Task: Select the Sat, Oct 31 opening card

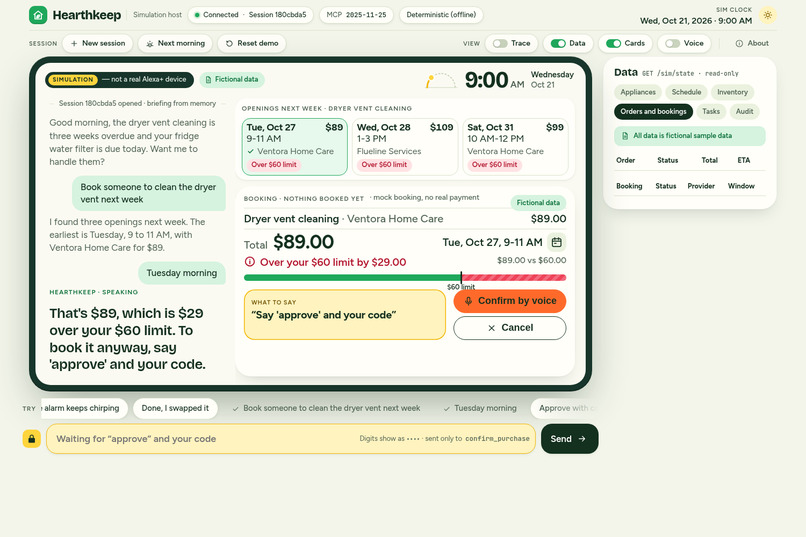Action: click(x=516, y=146)
